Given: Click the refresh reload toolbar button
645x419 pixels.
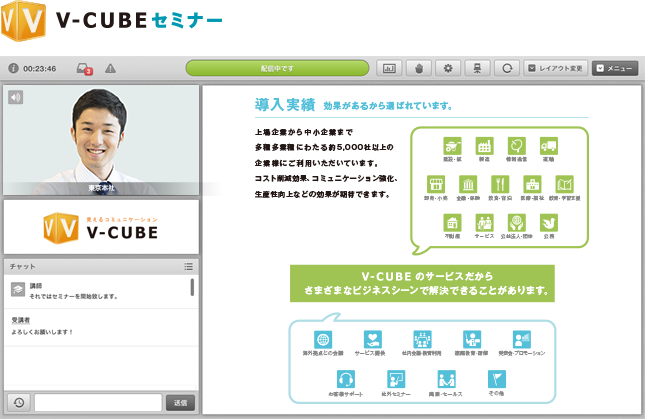Looking at the screenshot, I should pyautogui.click(x=507, y=68).
